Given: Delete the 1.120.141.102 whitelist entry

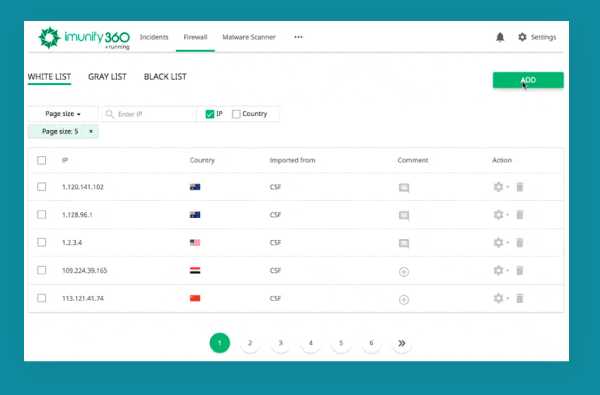Looking at the screenshot, I should click(x=520, y=187).
